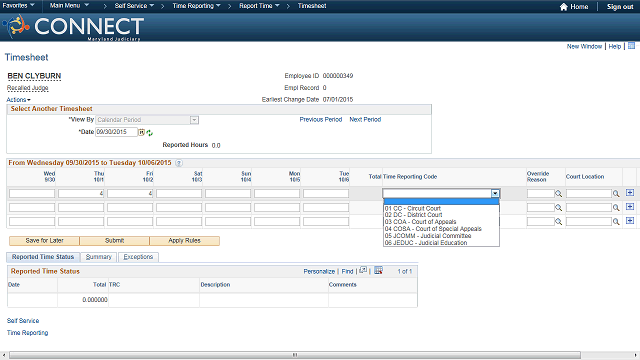Image resolution: width=640 pixels, height=360 pixels.
Task: Click the Personalize link
Action: (x=319, y=271)
